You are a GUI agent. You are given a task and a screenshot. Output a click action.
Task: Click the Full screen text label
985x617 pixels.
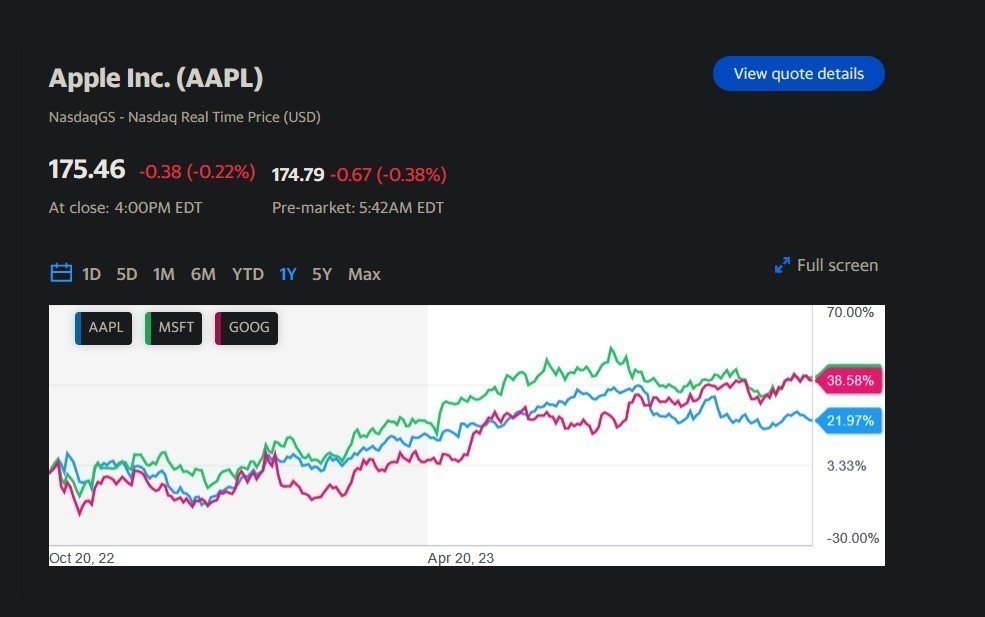(837, 265)
